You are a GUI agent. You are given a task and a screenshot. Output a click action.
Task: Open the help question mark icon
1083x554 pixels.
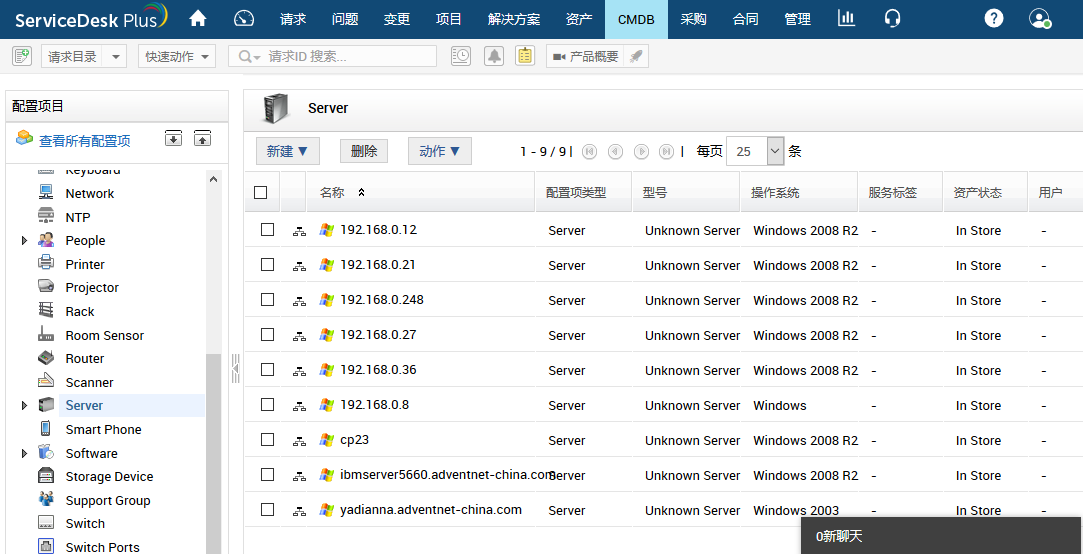click(x=993, y=19)
